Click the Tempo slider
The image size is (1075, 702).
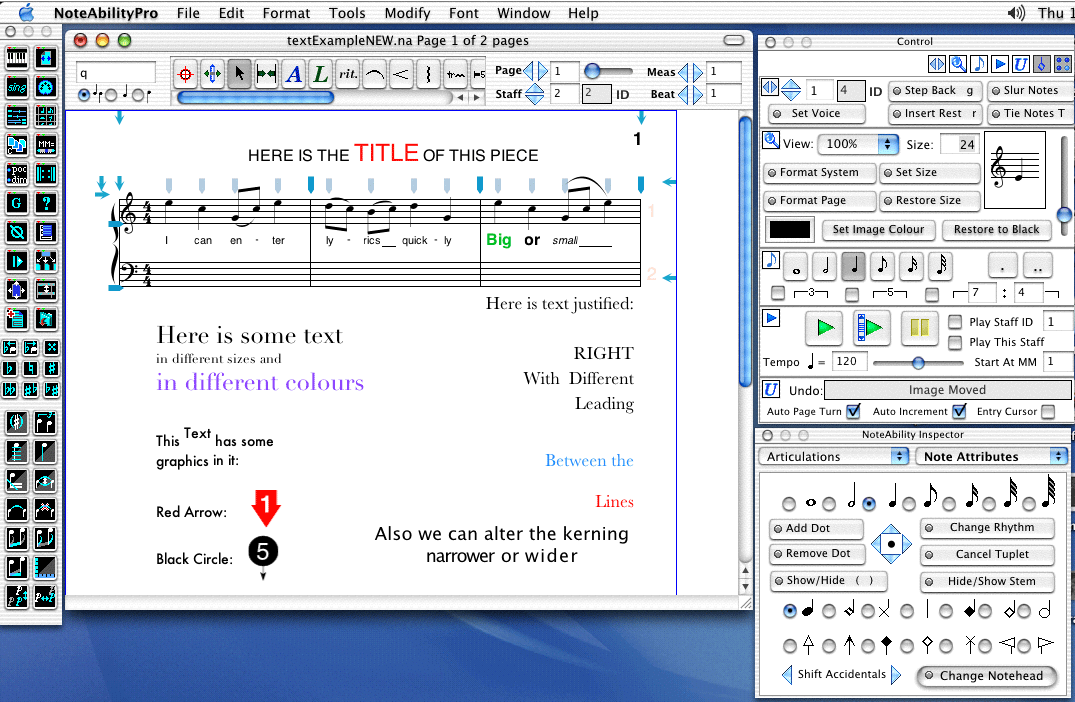pyautogui.click(x=917, y=362)
